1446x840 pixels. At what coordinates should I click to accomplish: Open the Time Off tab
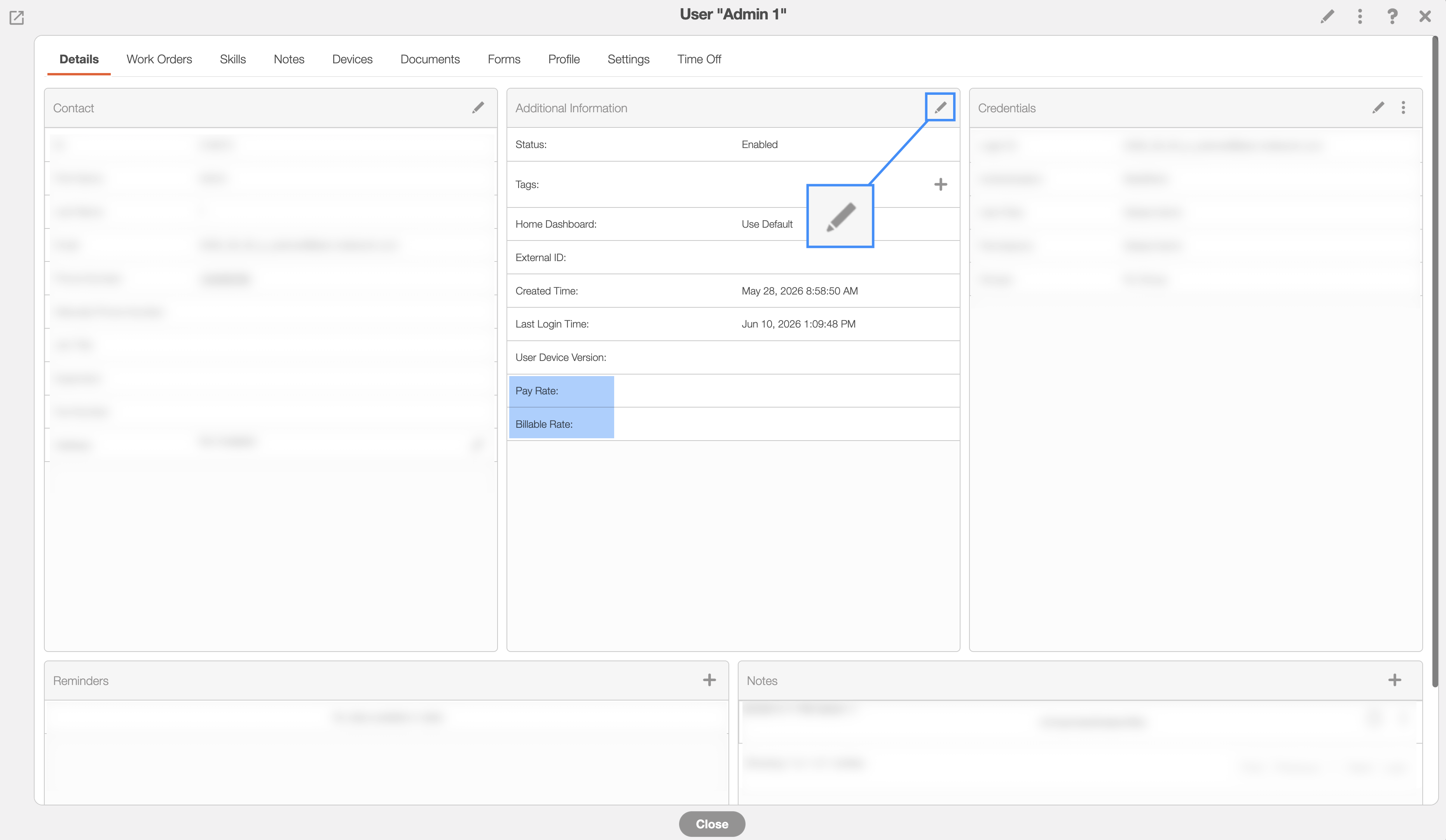(699, 59)
